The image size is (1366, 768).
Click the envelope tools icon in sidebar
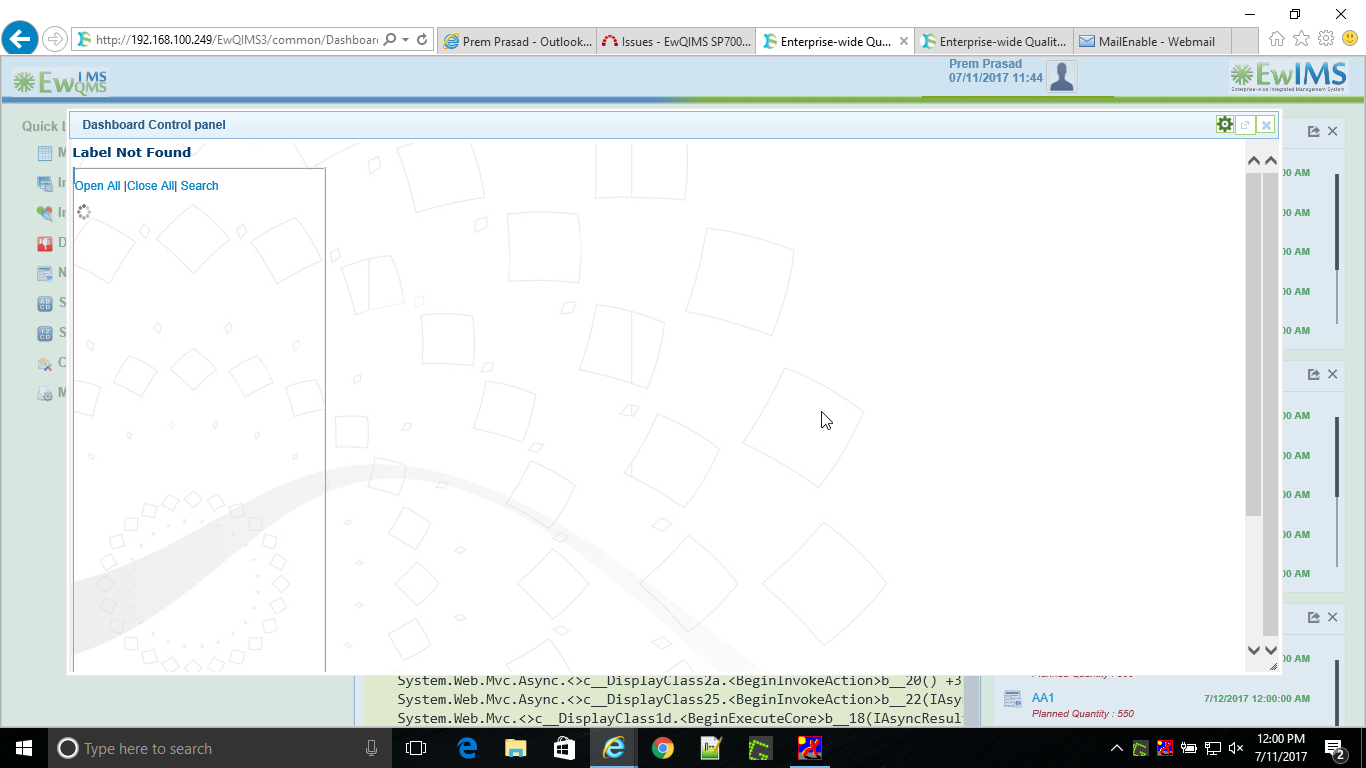pos(45,364)
